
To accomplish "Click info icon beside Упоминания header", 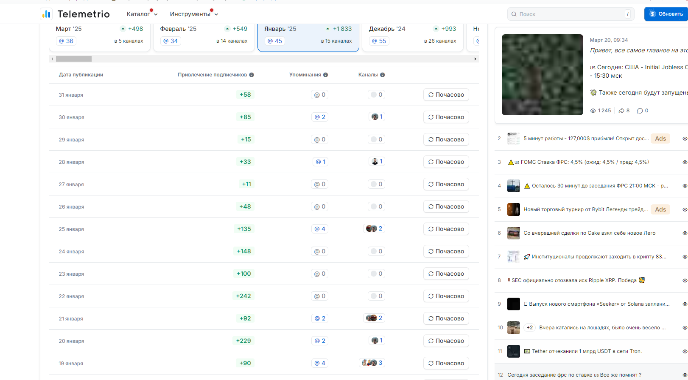I will click(326, 75).
